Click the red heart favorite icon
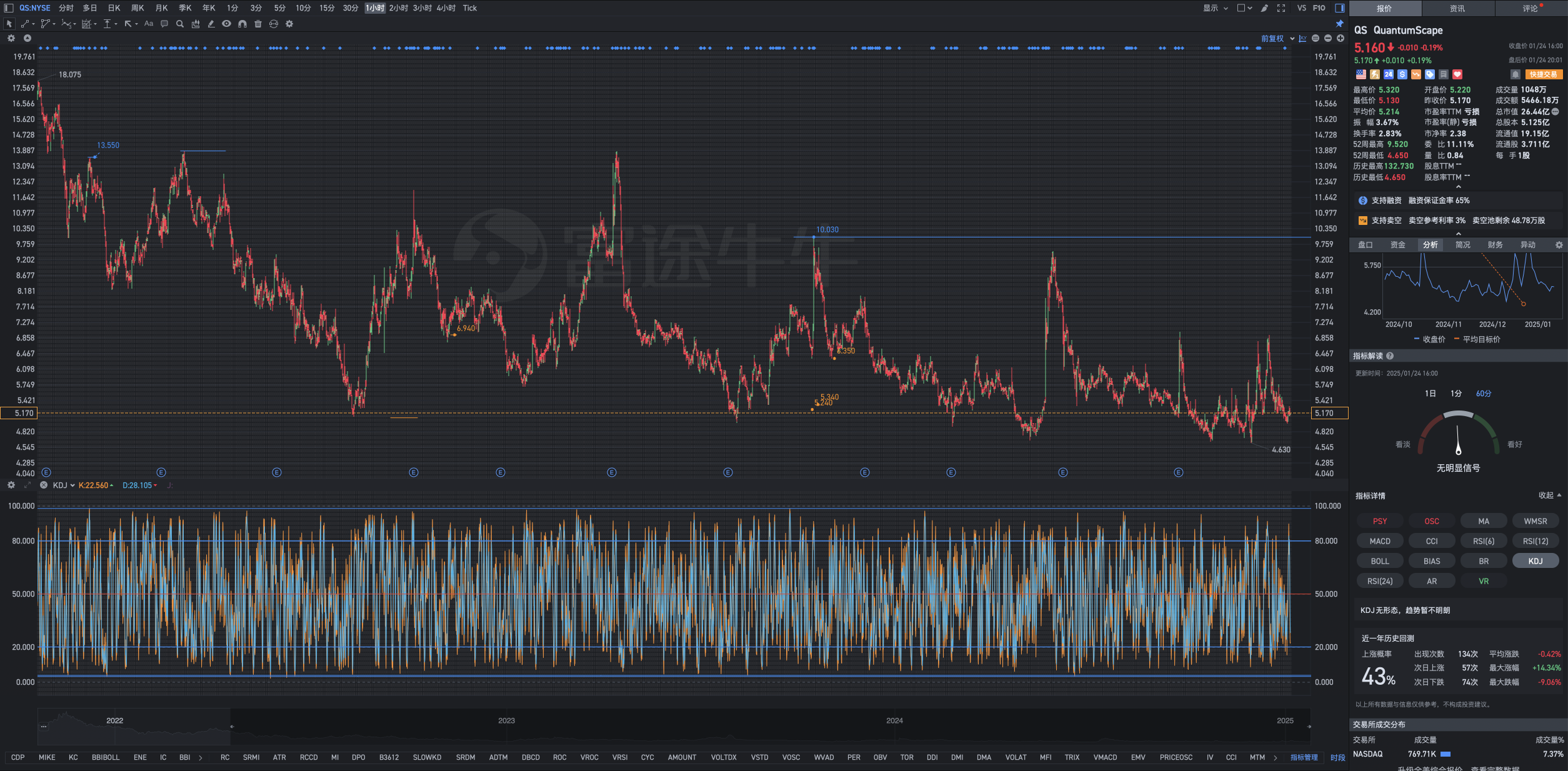The width and height of the screenshot is (1568, 771). [x=1457, y=74]
